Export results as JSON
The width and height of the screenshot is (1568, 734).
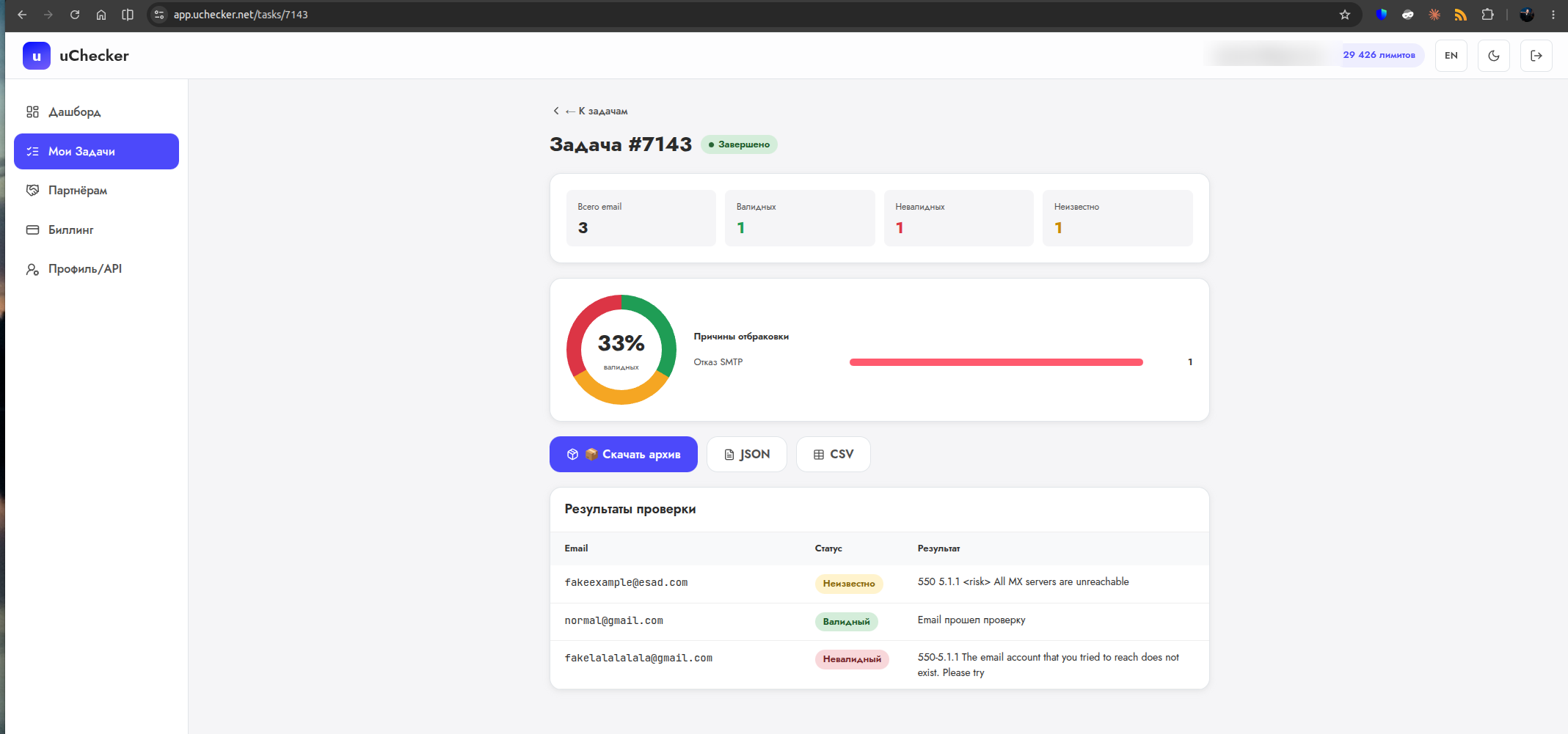[x=747, y=455]
